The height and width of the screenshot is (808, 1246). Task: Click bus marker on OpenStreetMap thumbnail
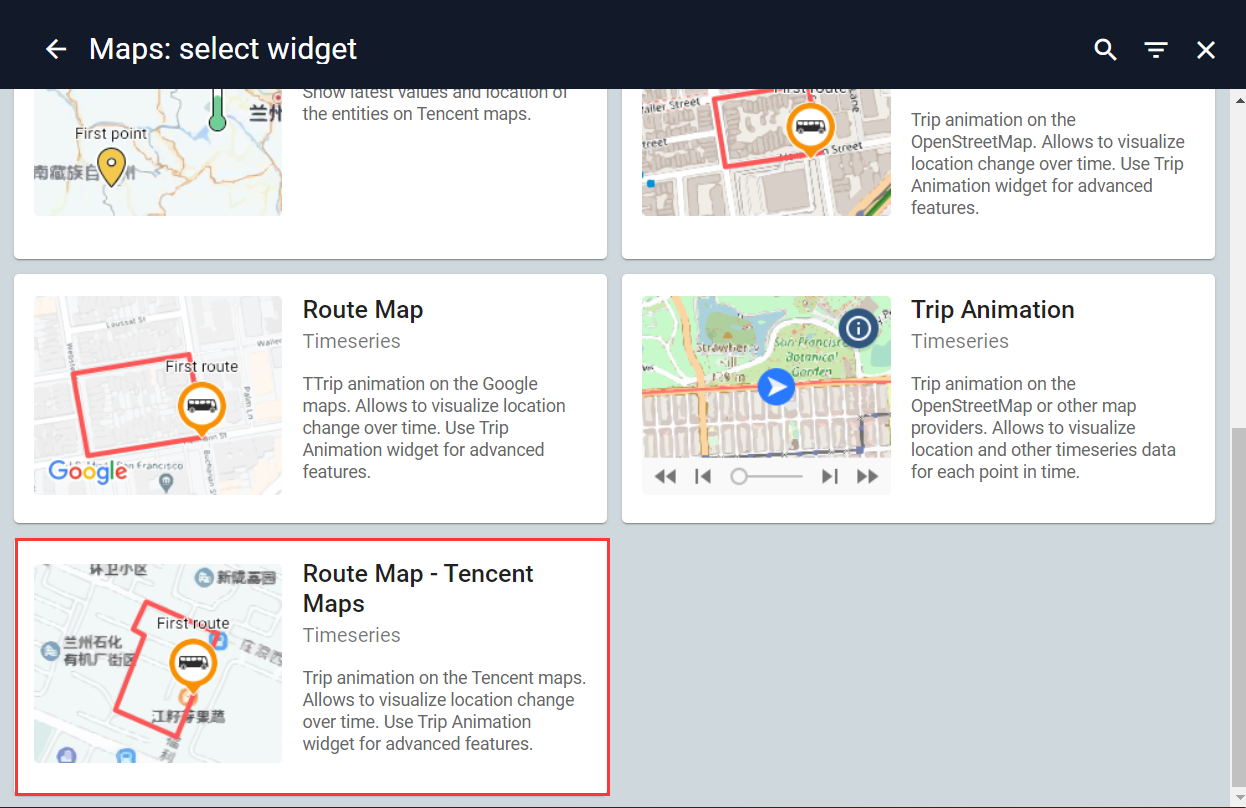point(810,128)
